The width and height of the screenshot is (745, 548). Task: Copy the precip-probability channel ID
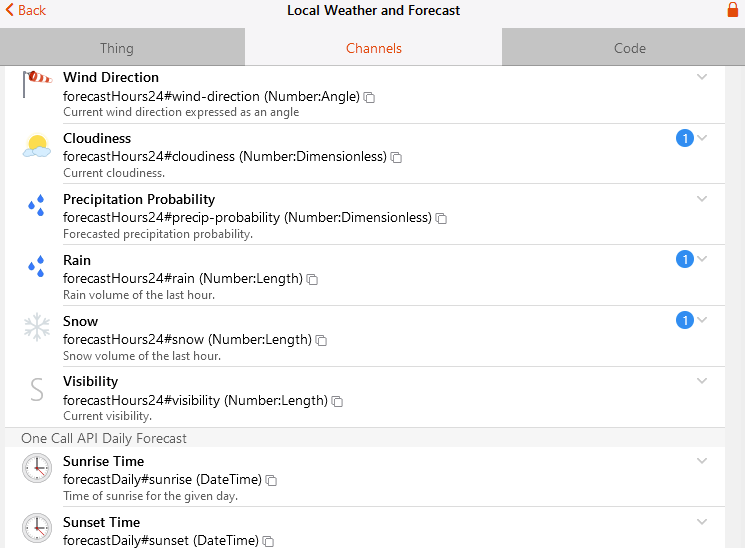pos(441,218)
